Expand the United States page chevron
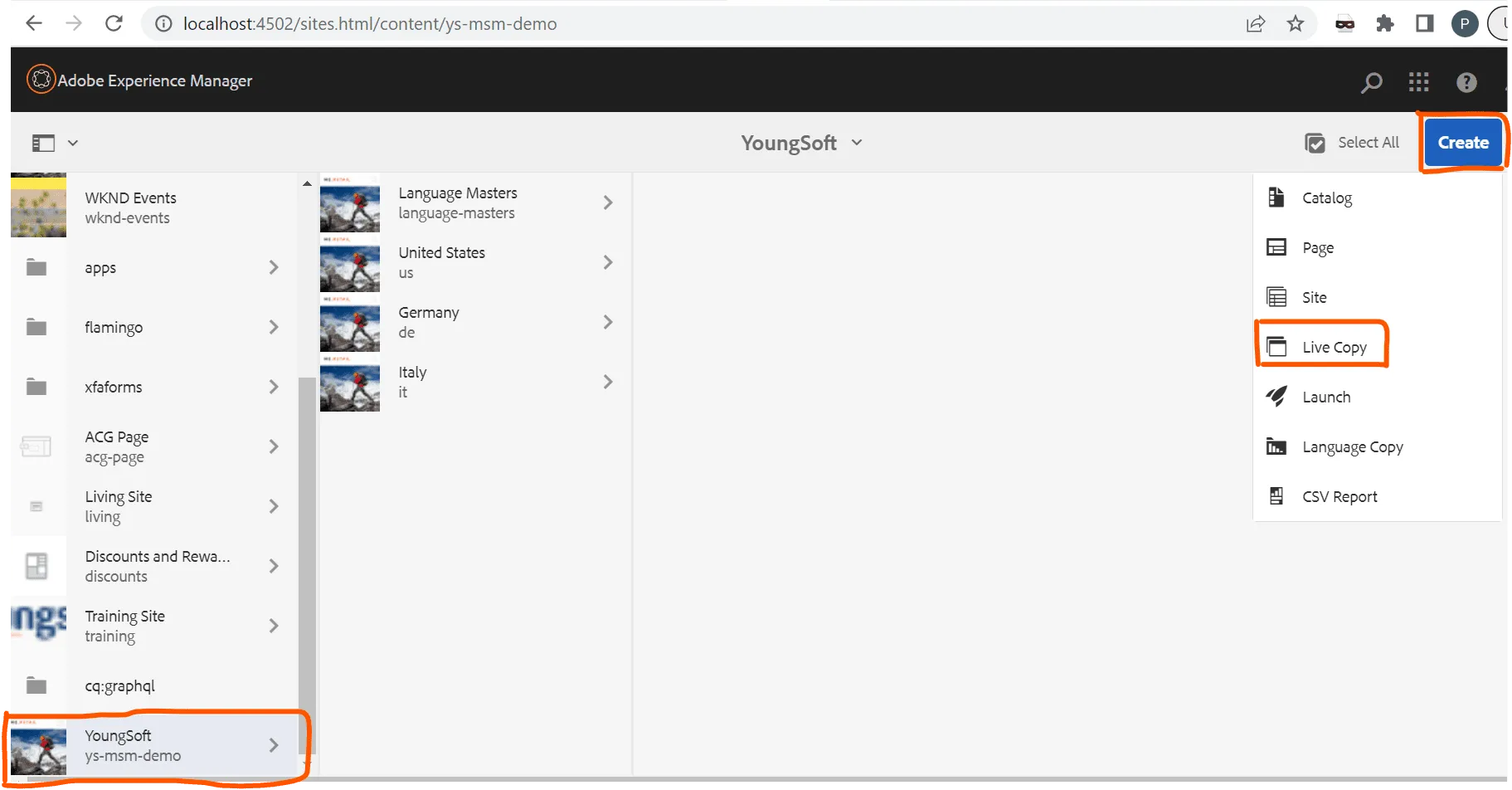 608,262
